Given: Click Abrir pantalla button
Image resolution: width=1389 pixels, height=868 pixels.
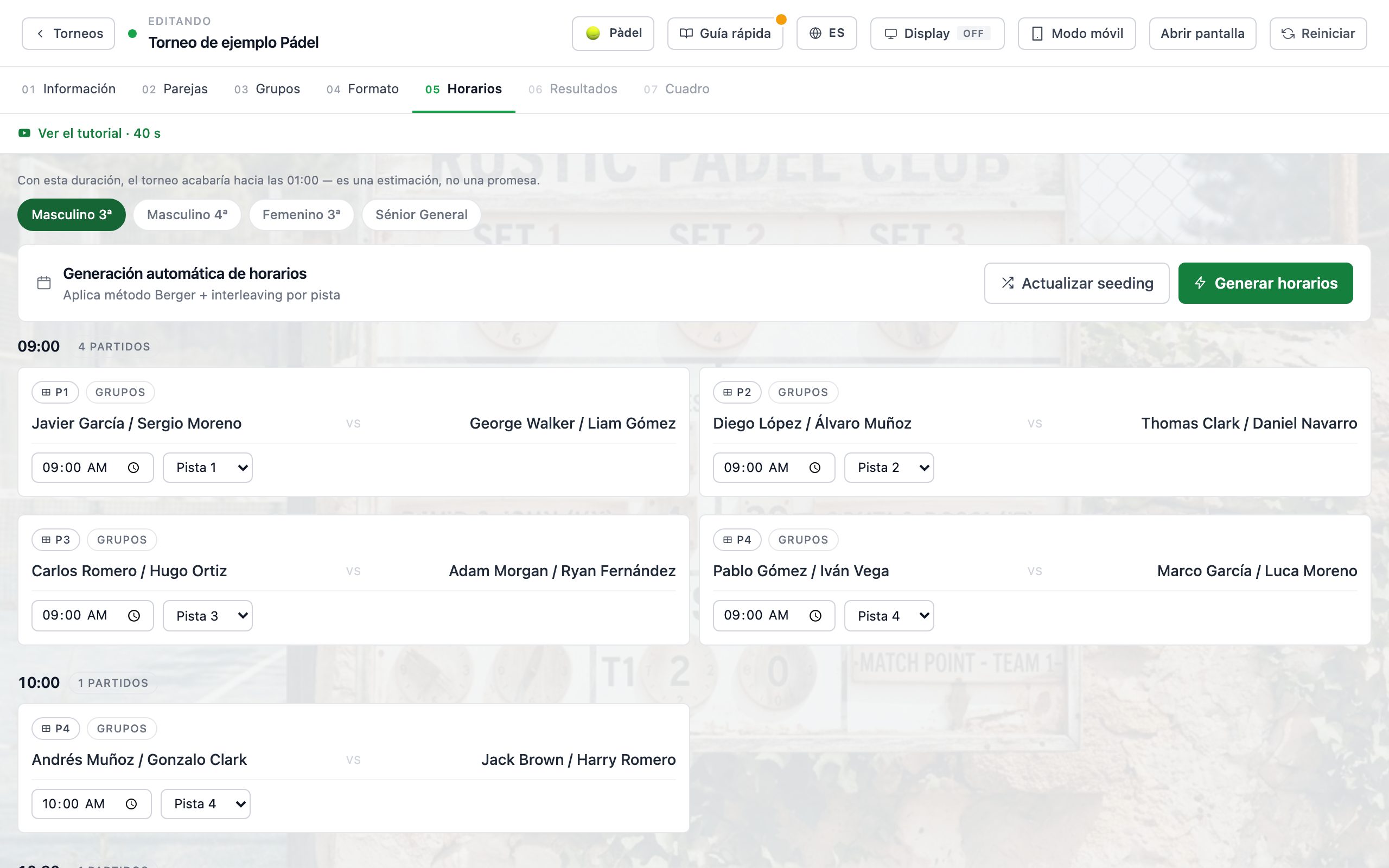Looking at the screenshot, I should (1202, 34).
